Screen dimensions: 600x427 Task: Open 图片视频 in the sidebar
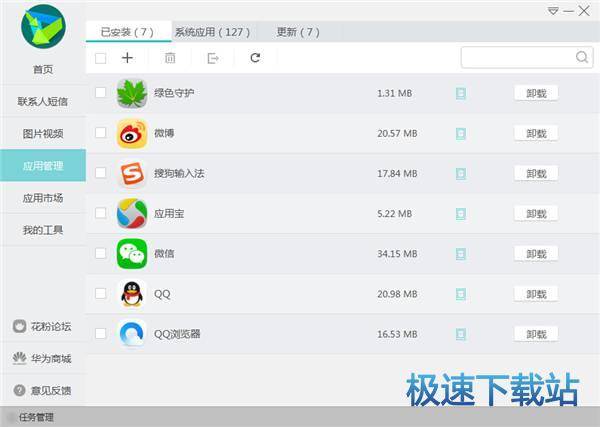click(43, 134)
